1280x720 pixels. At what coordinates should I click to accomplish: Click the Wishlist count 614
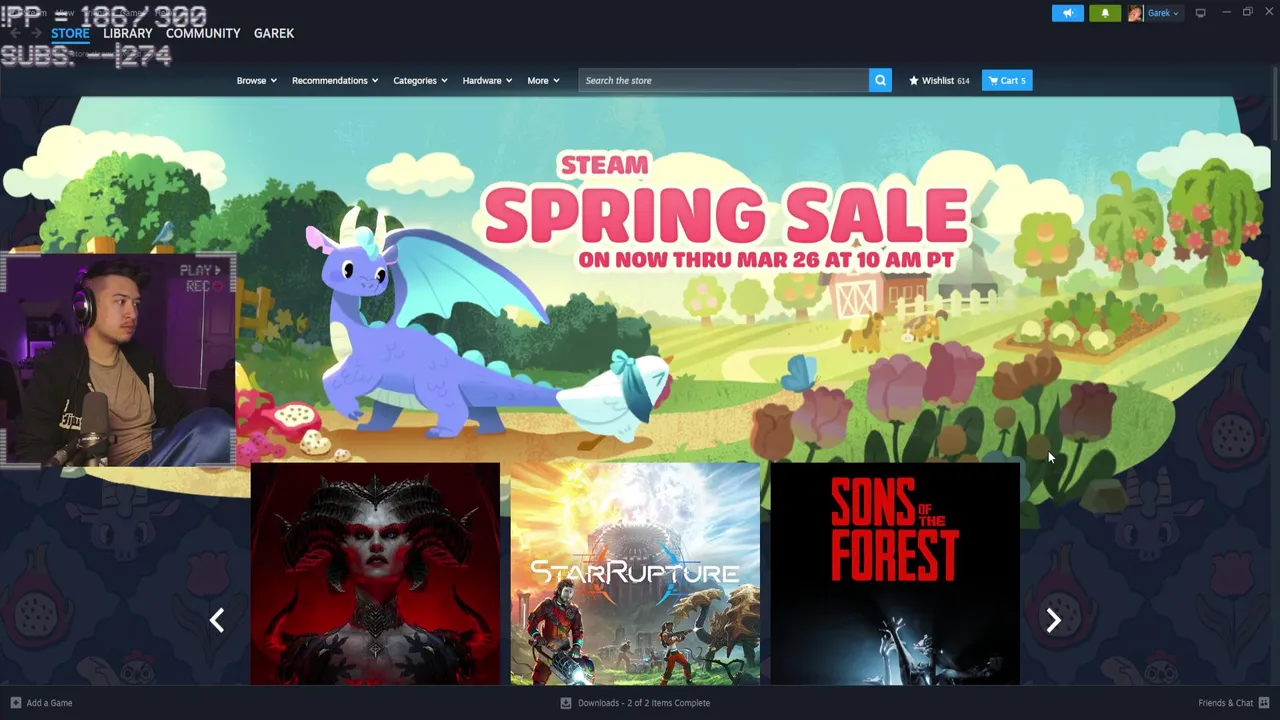(963, 81)
